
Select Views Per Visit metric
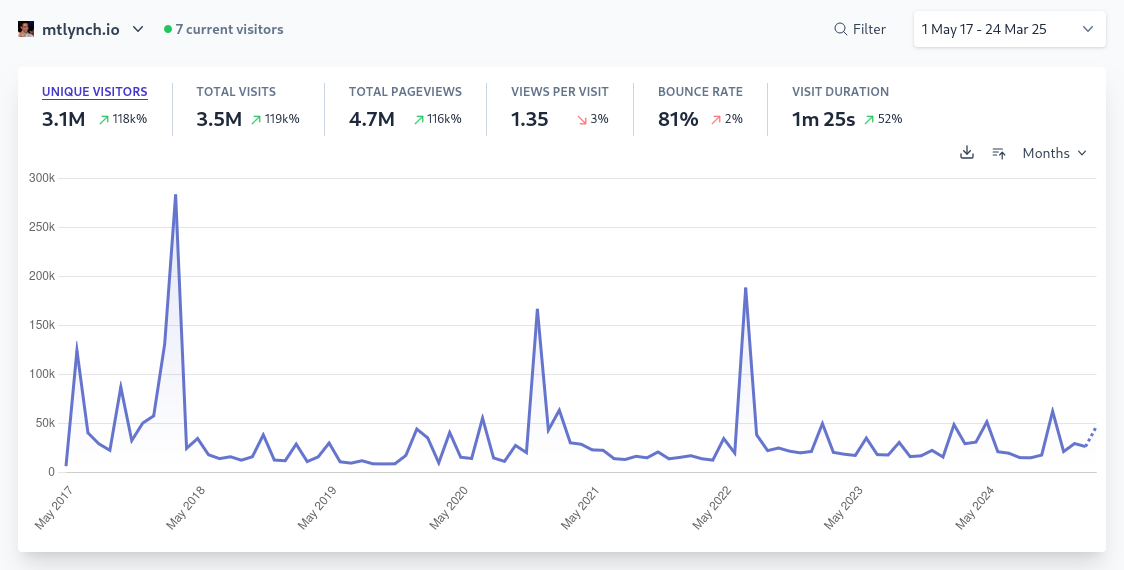coord(559,92)
